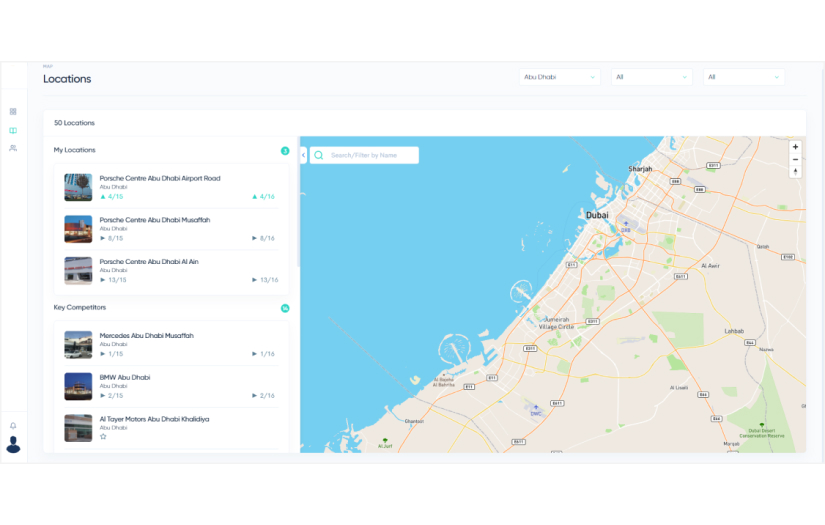This screenshot has width=825, height=525.
Task: Select Mercedes Abu Dhabi Musaffah name
Action: (146, 336)
